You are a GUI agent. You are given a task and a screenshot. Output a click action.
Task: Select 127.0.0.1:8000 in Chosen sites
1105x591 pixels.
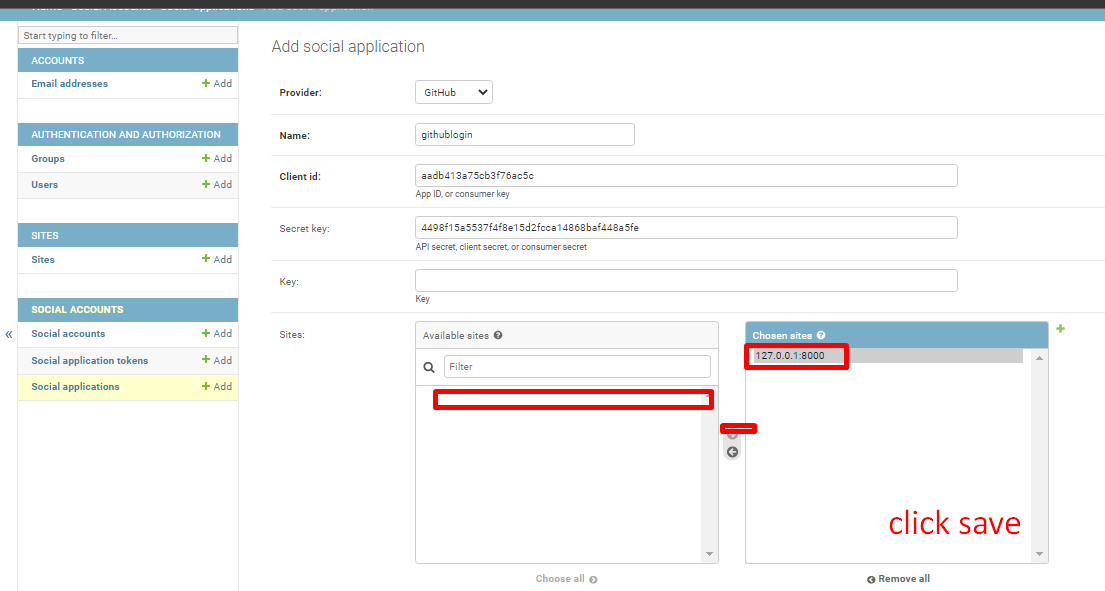790,356
